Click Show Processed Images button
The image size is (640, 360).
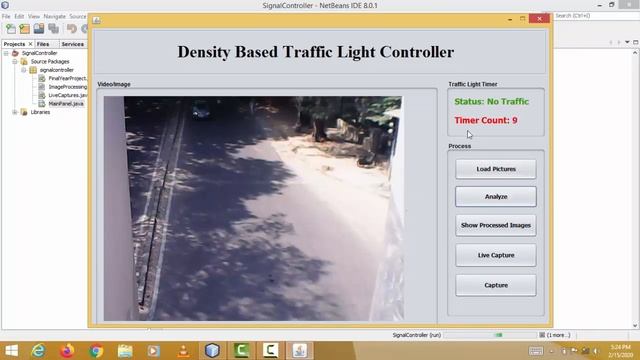(496, 225)
